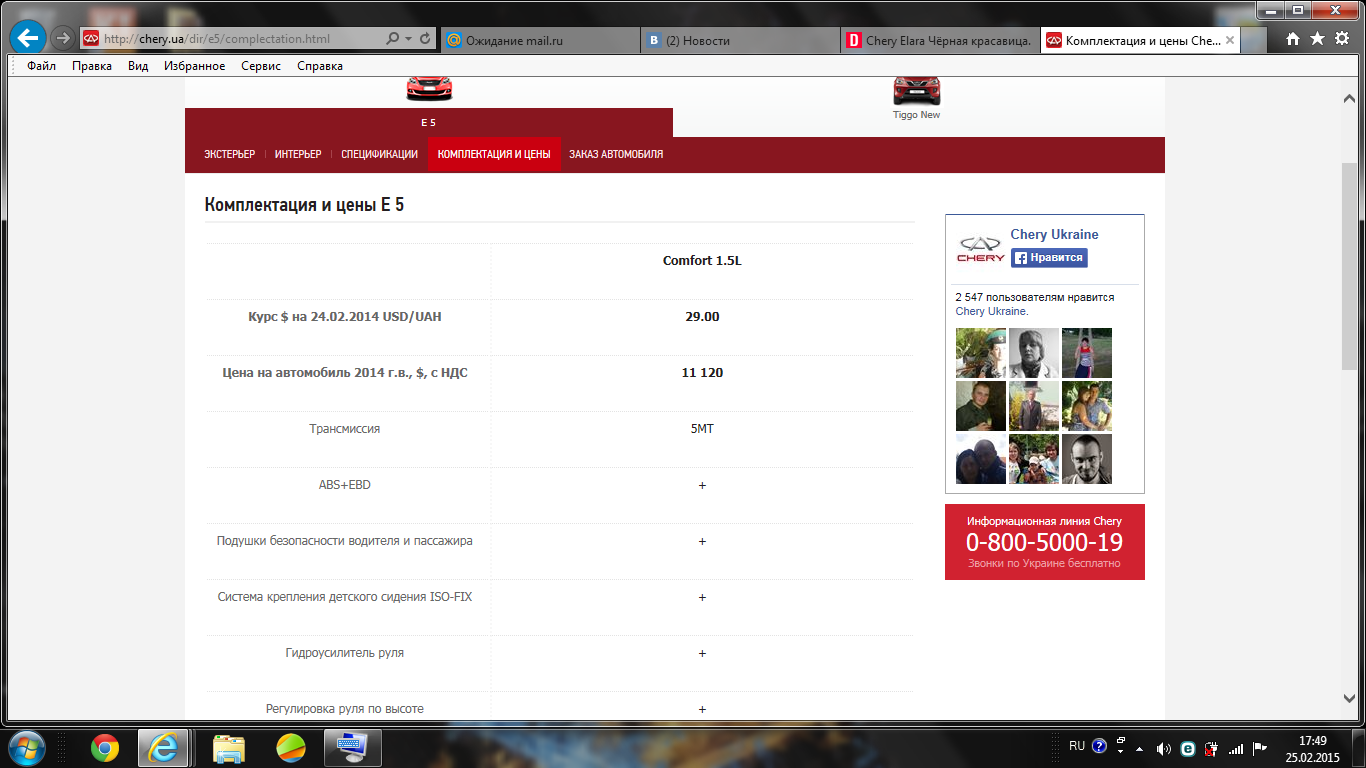
Task: Open the volume speaker tray icon
Action: click(1162, 748)
